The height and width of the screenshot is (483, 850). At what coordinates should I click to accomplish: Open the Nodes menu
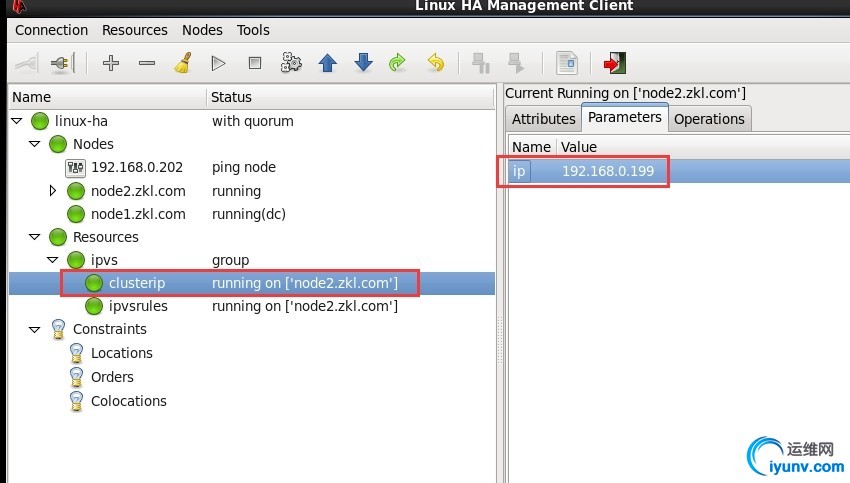(202, 30)
